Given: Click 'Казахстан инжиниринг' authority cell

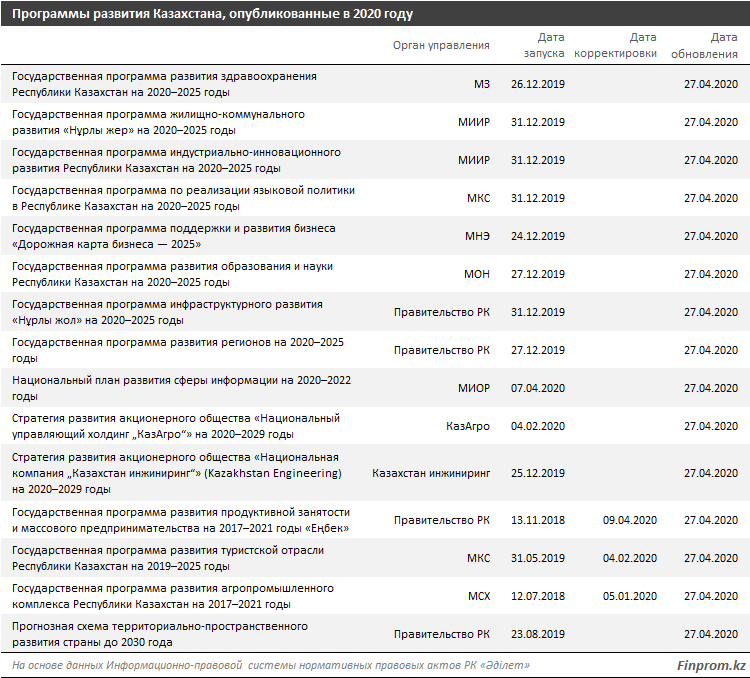Looking at the screenshot, I should (431, 473).
